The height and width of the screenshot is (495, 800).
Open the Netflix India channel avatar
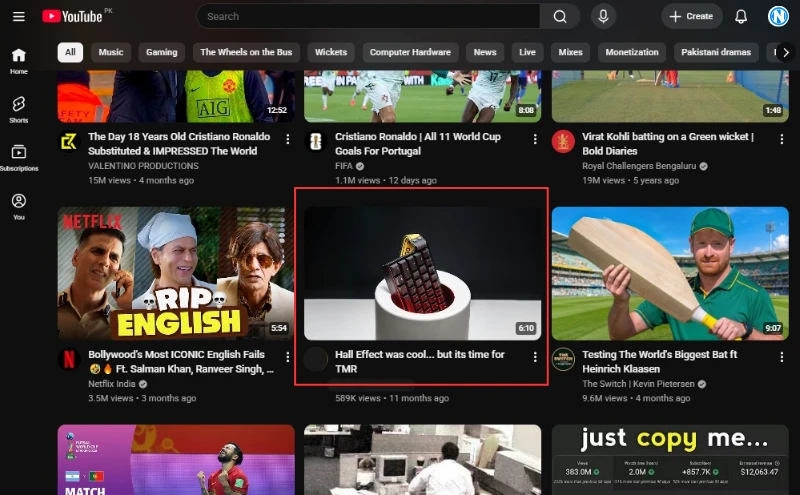pyautogui.click(x=69, y=359)
